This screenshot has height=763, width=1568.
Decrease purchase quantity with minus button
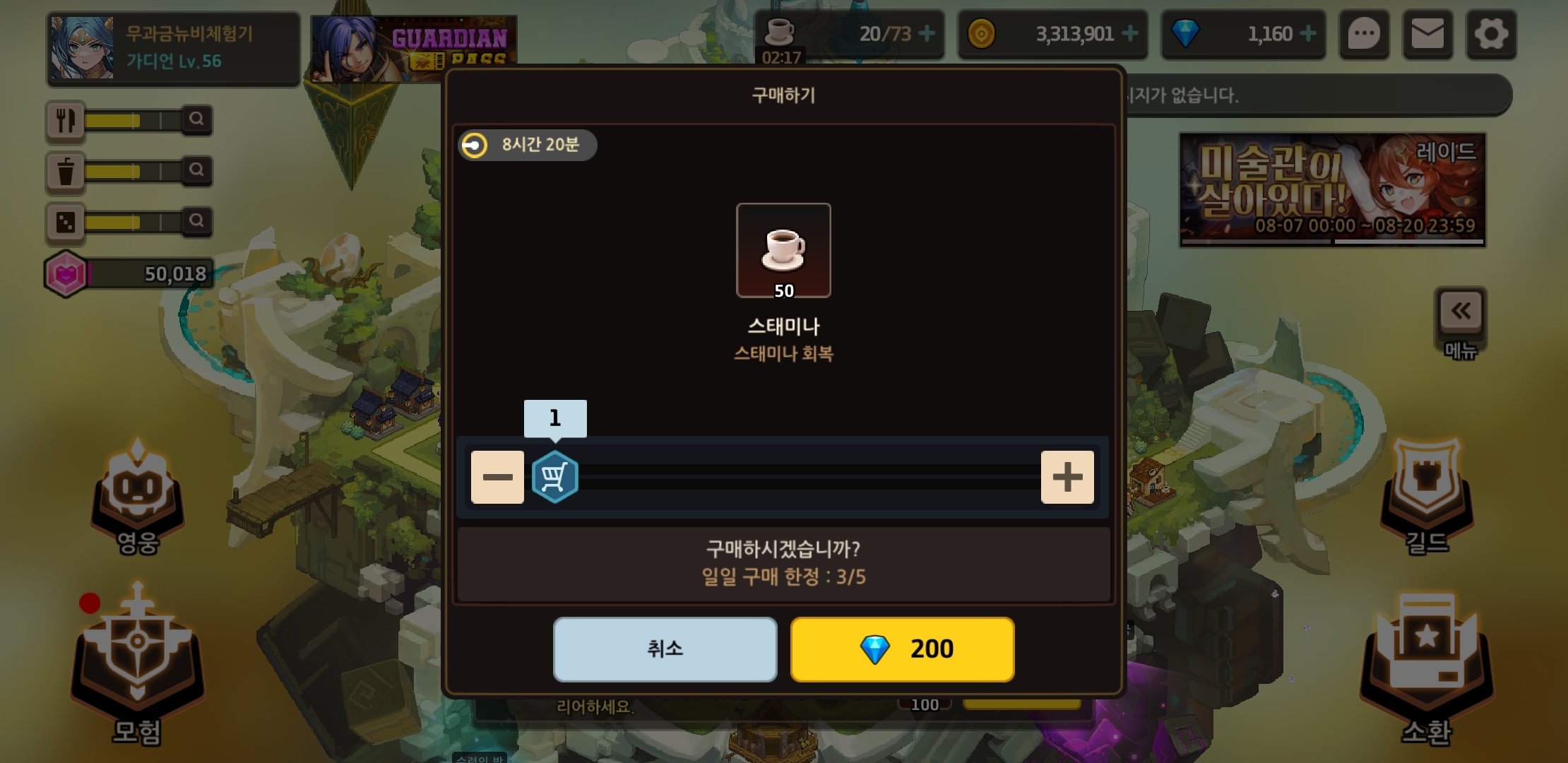coord(497,477)
